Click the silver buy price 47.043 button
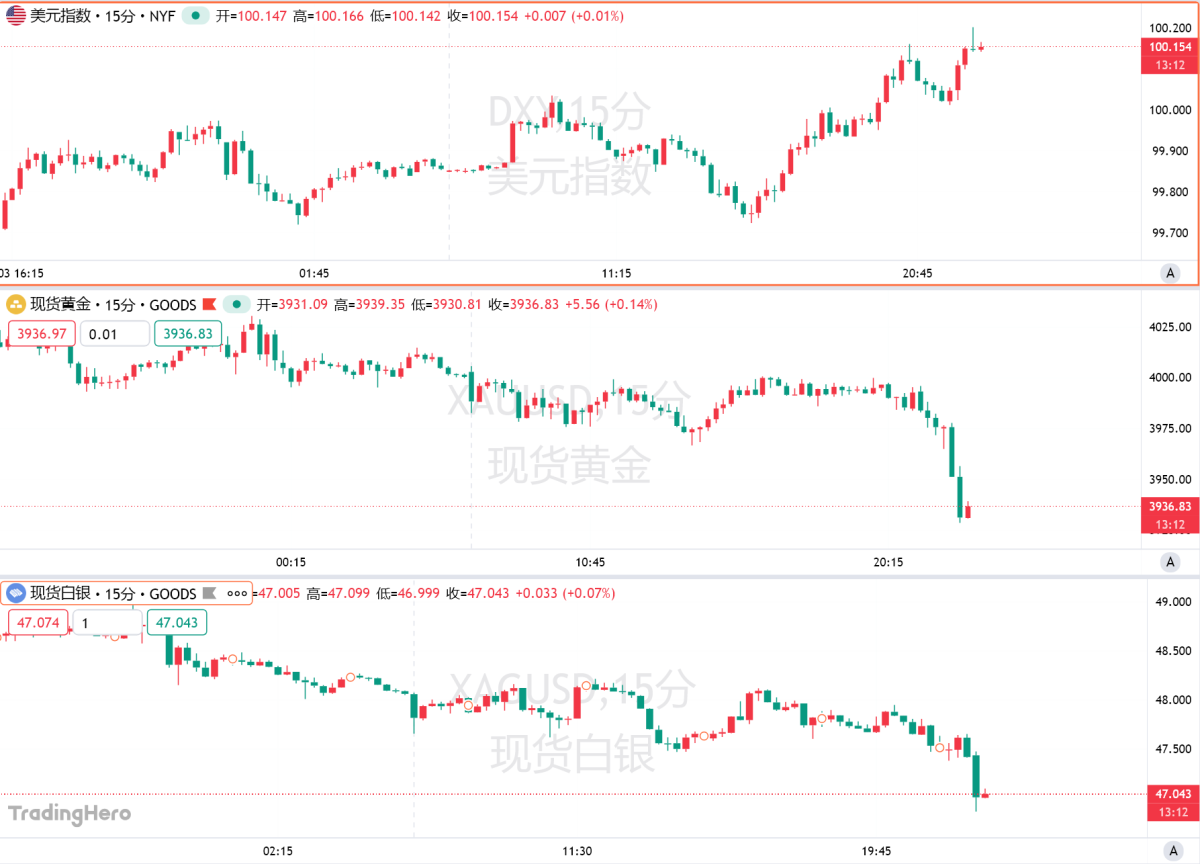The height and width of the screenshot is (864, 1200). [x=177, y=622]
